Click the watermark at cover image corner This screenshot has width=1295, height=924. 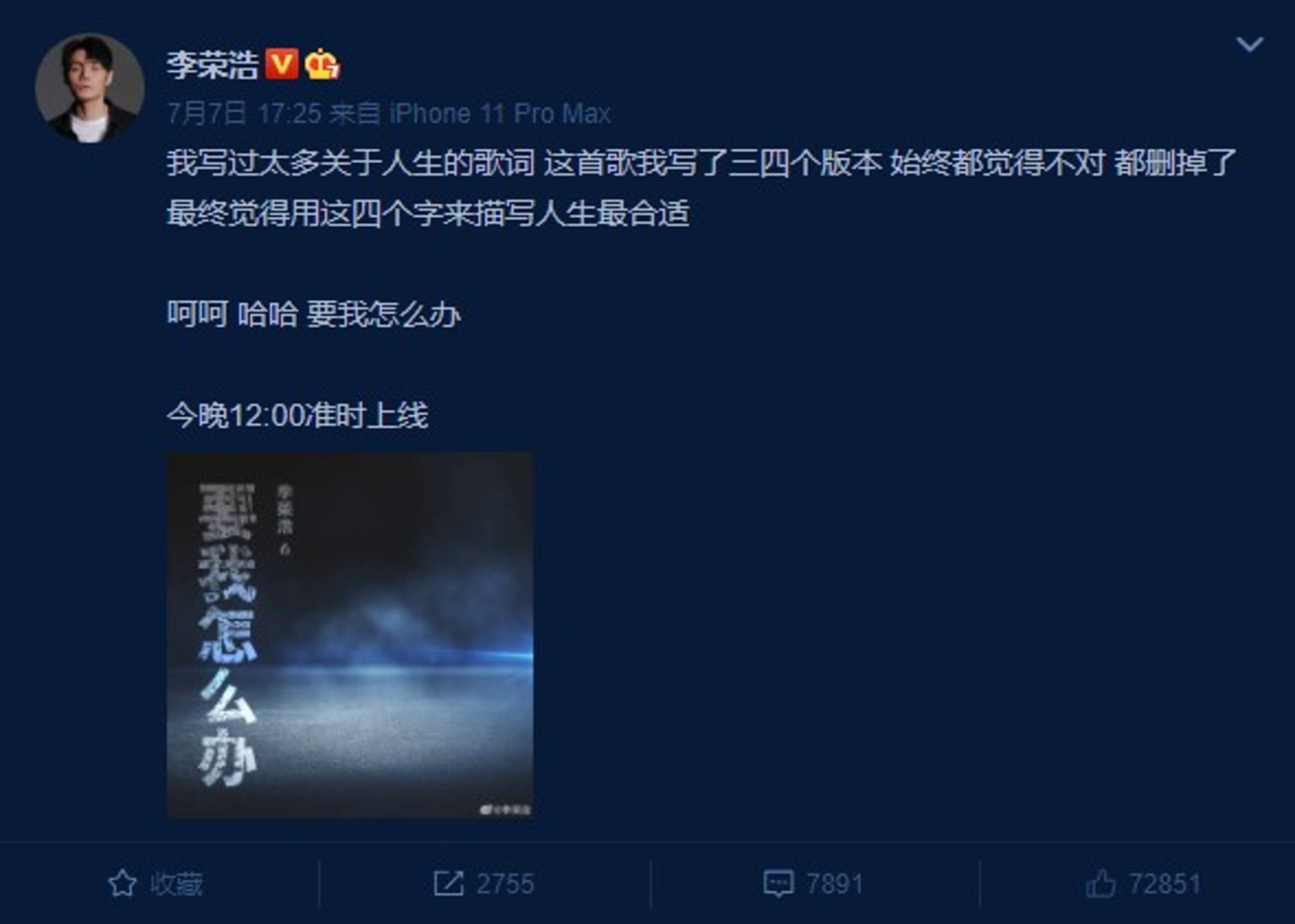coord(505,809)
